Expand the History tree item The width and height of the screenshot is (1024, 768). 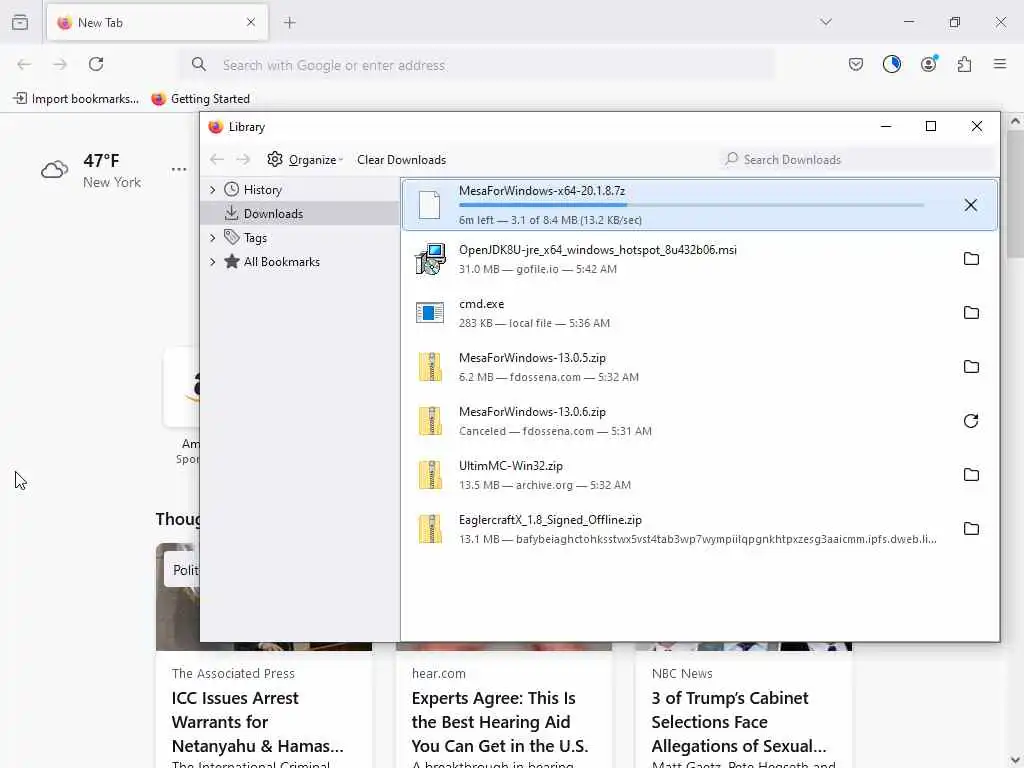212,190
